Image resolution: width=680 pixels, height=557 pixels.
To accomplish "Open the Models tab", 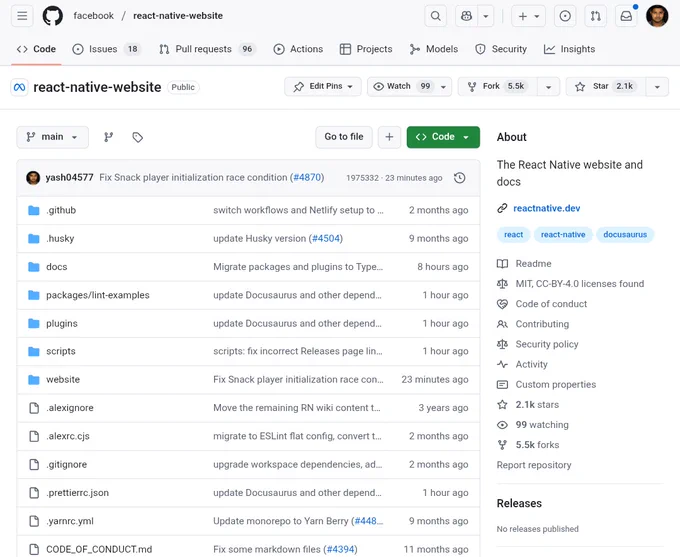I will point(433,49).
